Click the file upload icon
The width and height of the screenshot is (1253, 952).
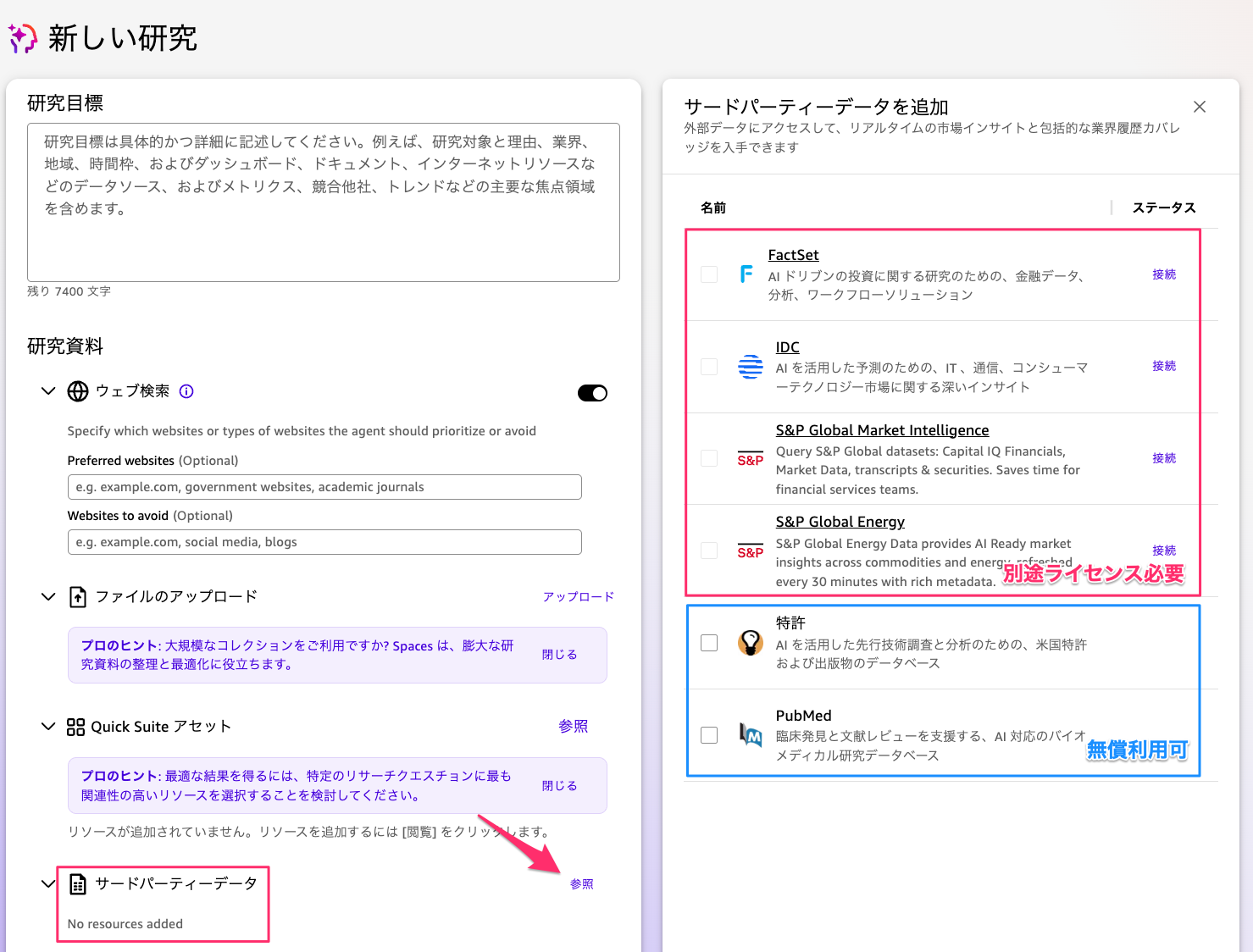point(77,595)
